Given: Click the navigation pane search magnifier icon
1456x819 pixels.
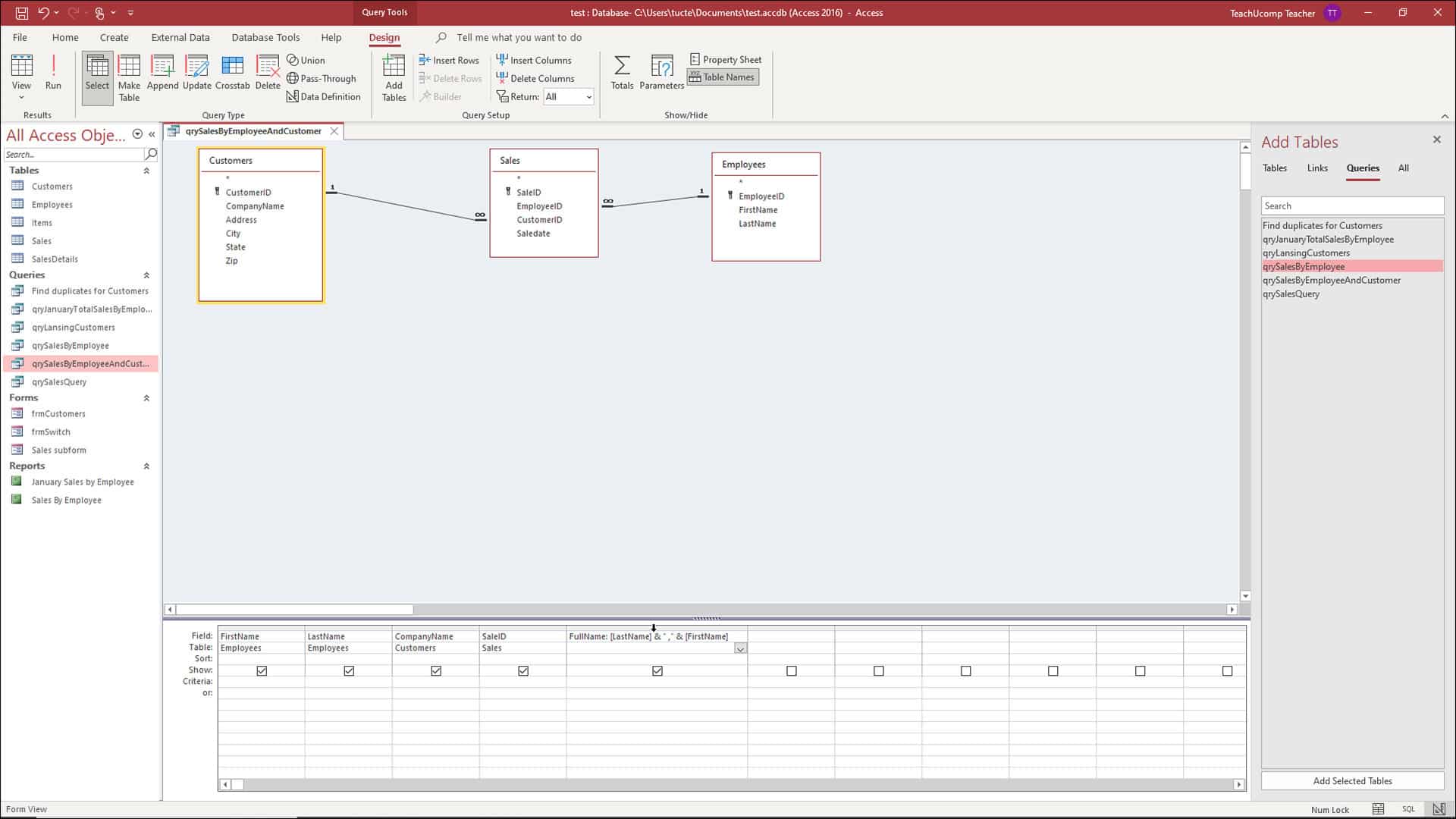Looking at the screenshot, I should point(151,154).
